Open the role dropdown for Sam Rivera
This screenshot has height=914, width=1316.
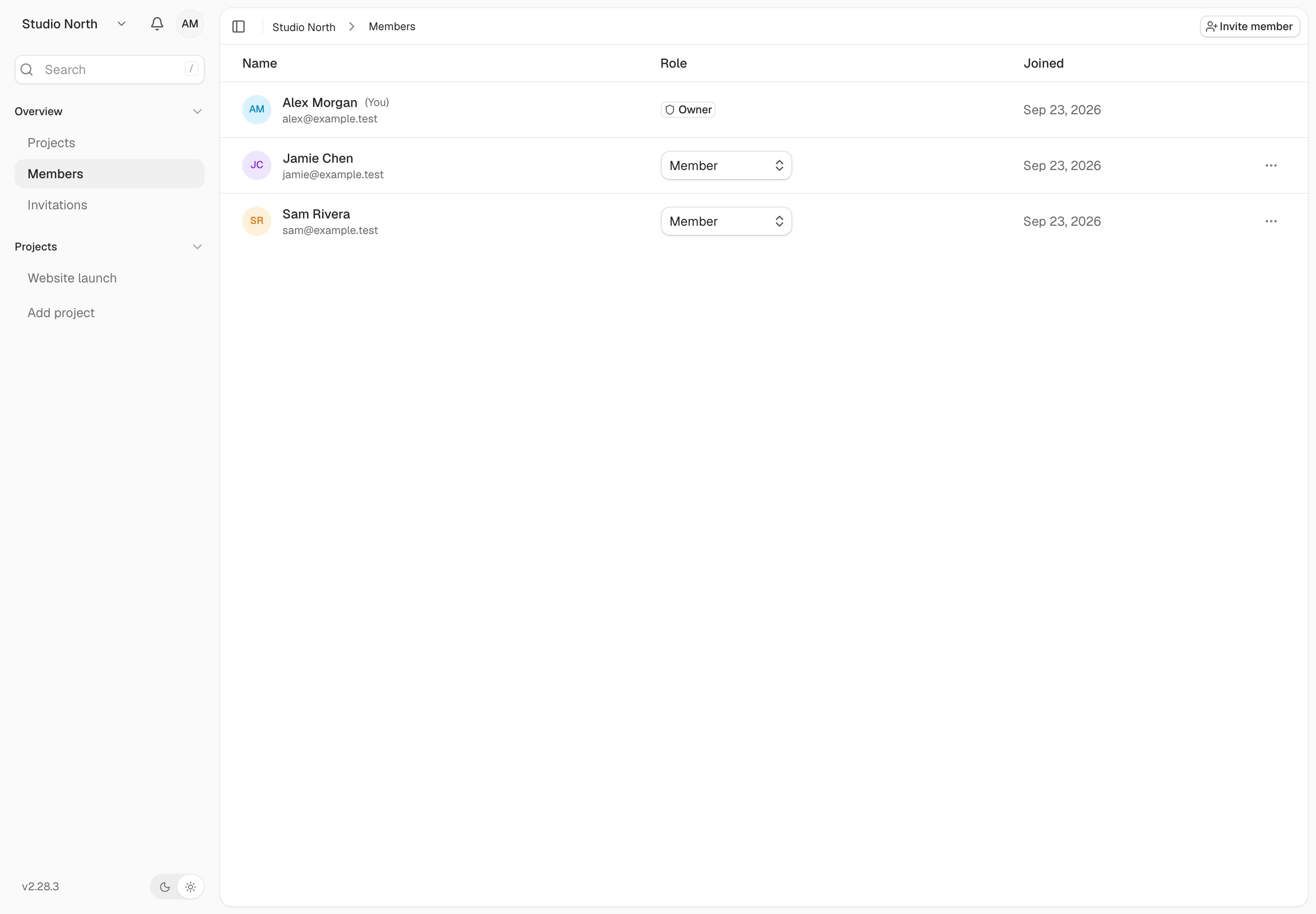pos(726,221)
